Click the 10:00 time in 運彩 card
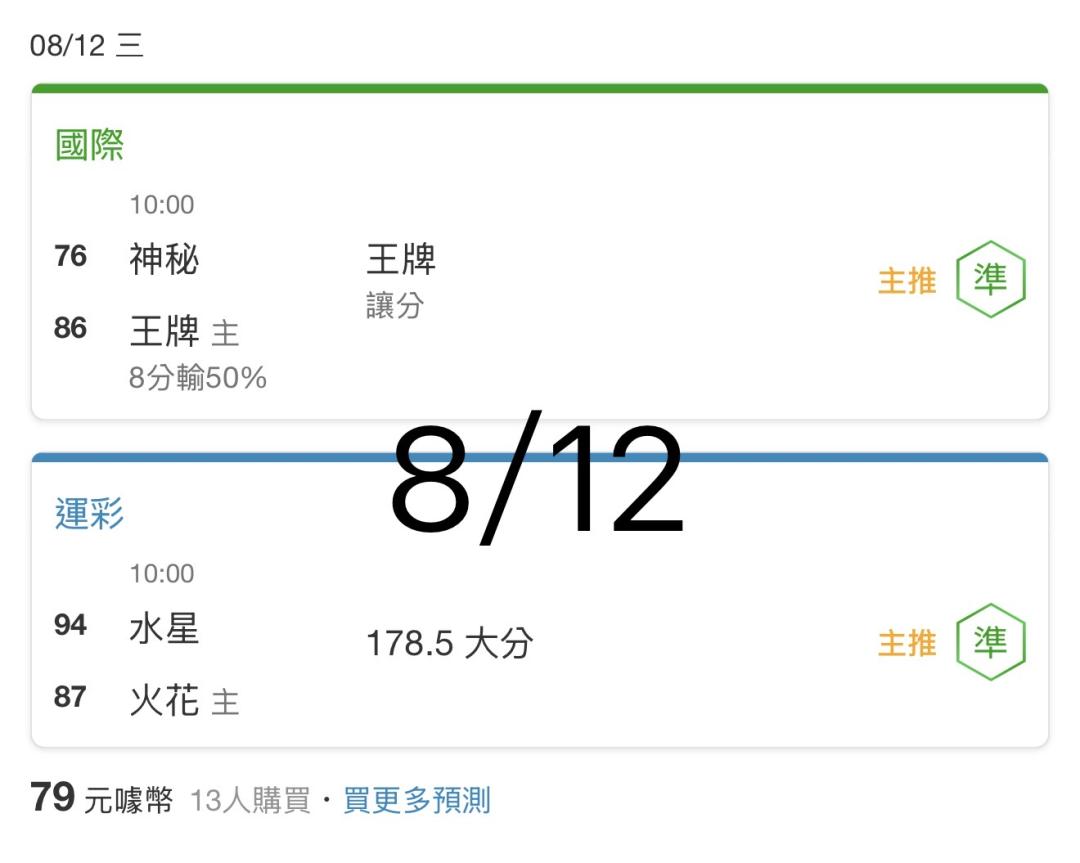The image size is (1080, 863). click(x=162, y=573)
